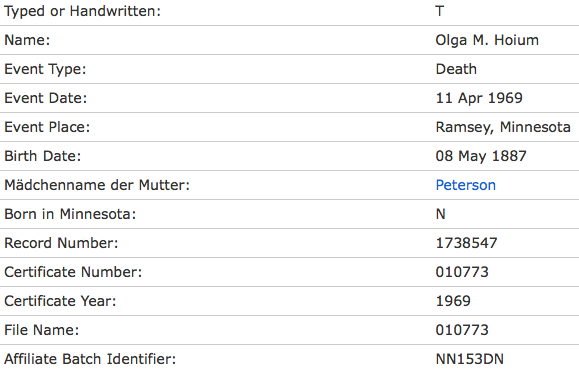Click the Event Place: label
The width and height of the screenshot is (579, 370).
tap(47, 127)
